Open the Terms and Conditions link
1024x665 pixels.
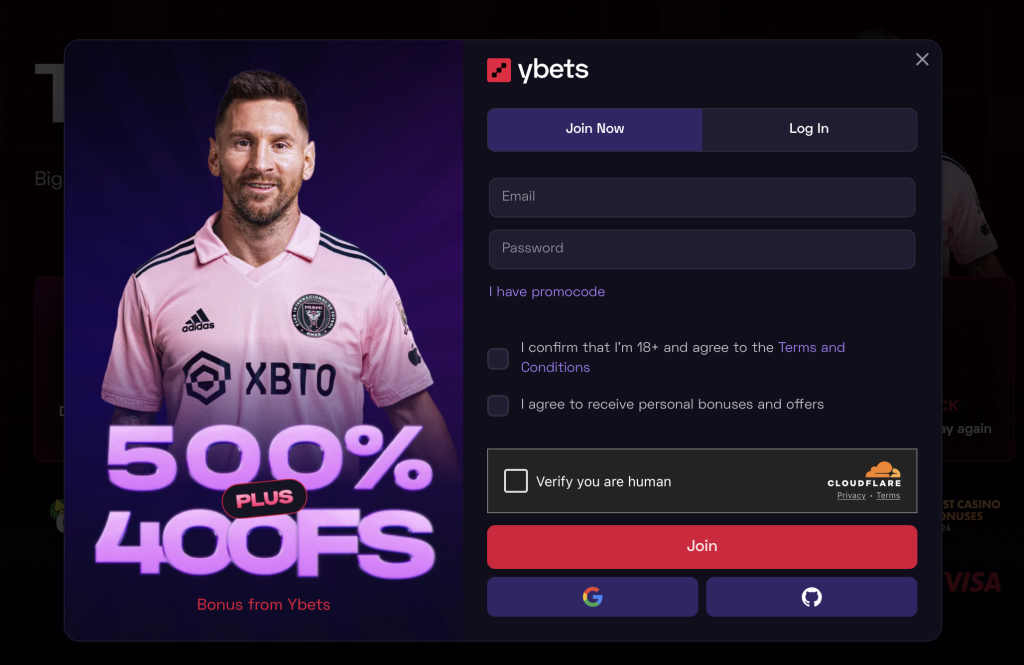tap(682, 357)
